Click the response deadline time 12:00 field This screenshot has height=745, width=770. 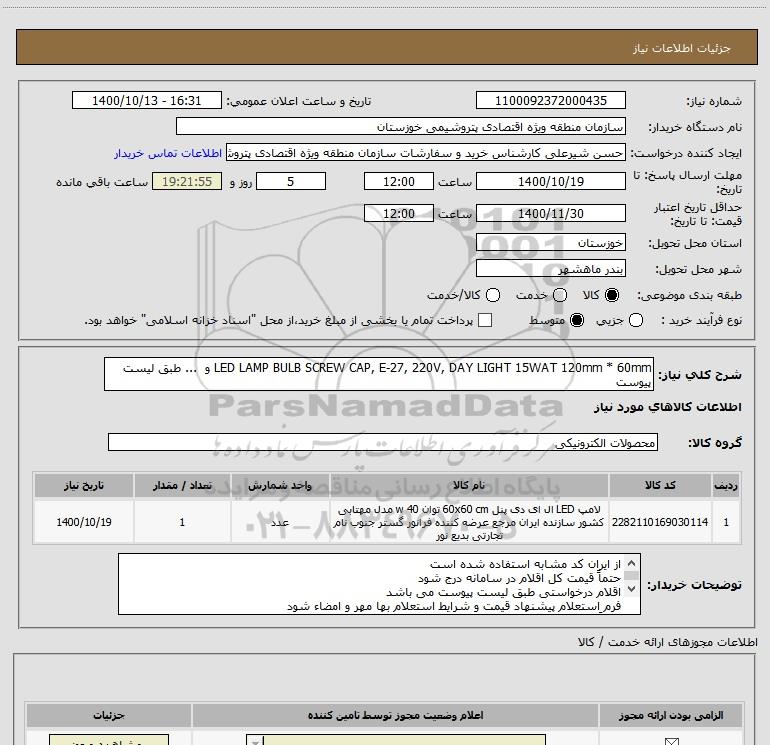[399, 181]
